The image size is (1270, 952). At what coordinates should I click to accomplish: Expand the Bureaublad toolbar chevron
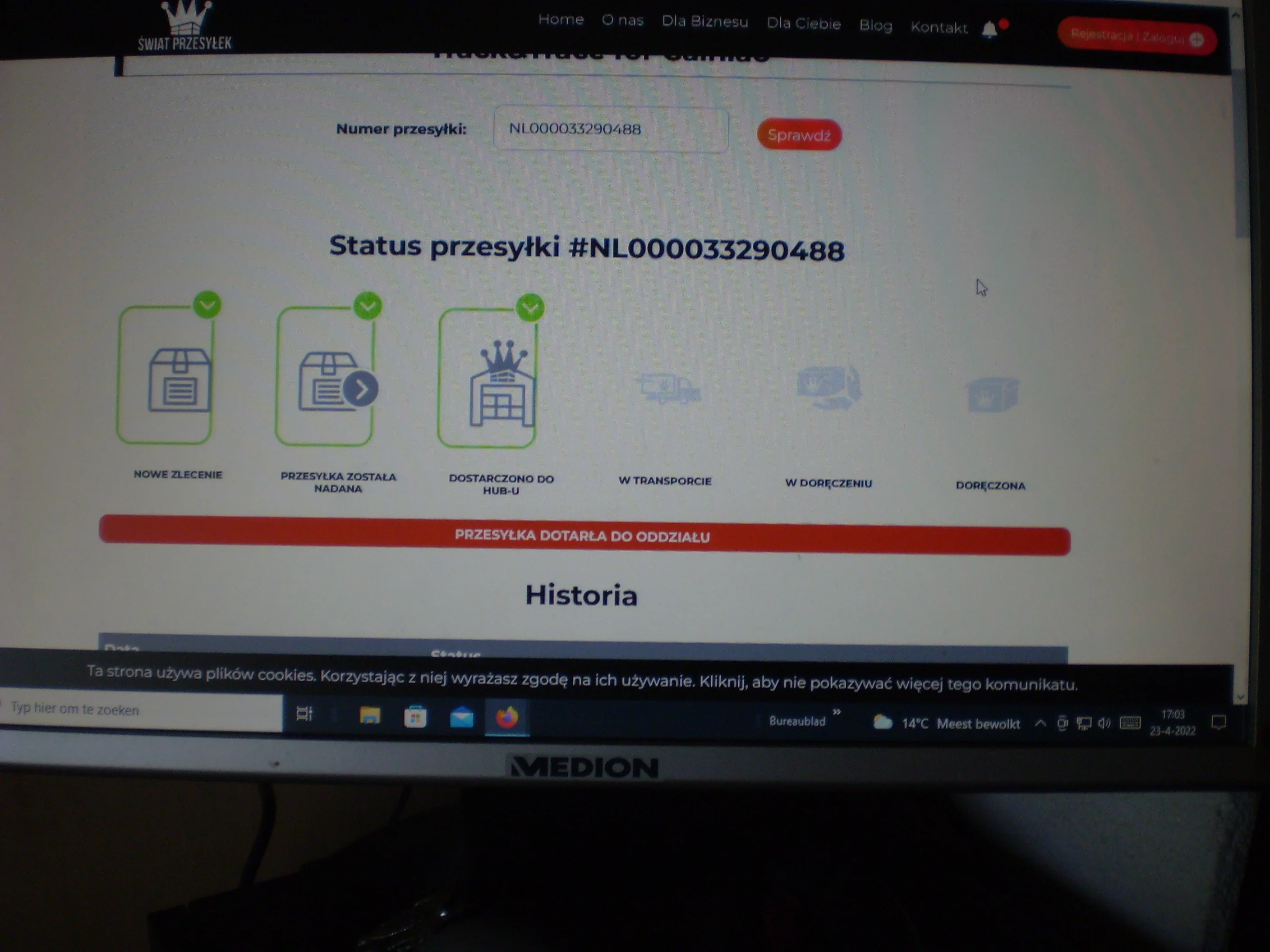point(837,712)
